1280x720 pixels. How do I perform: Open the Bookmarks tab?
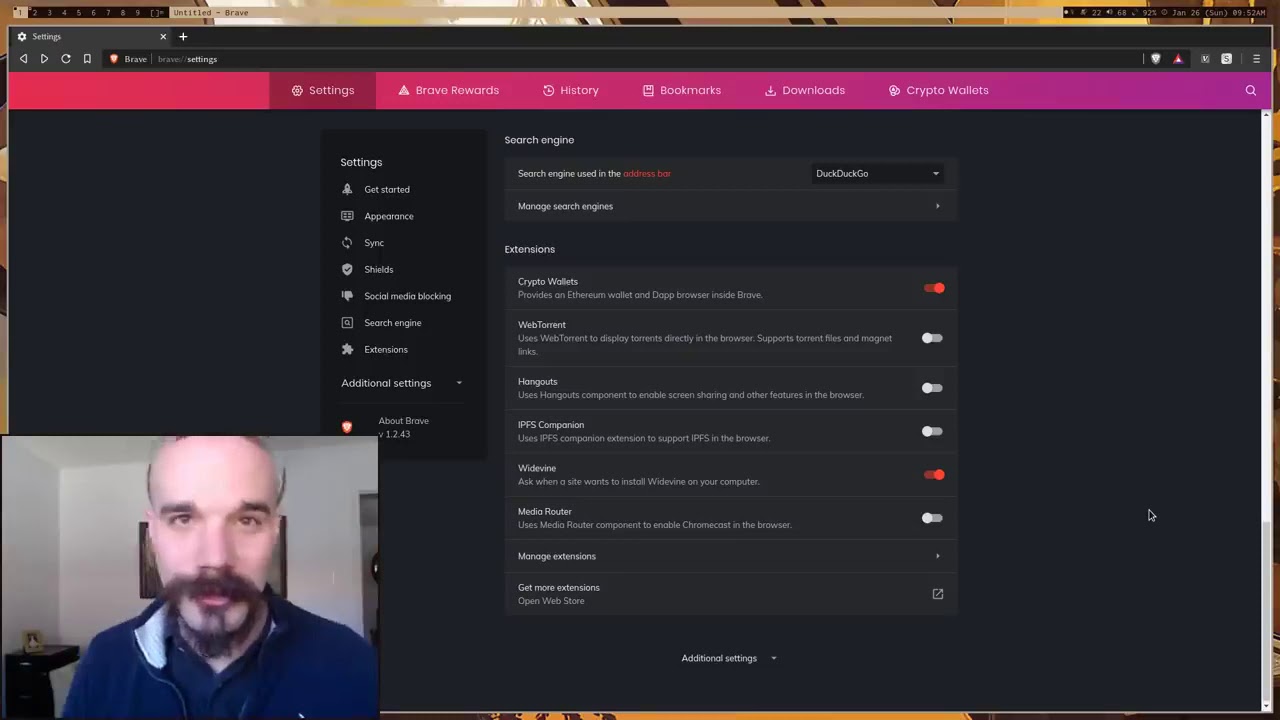coord(682,90)
